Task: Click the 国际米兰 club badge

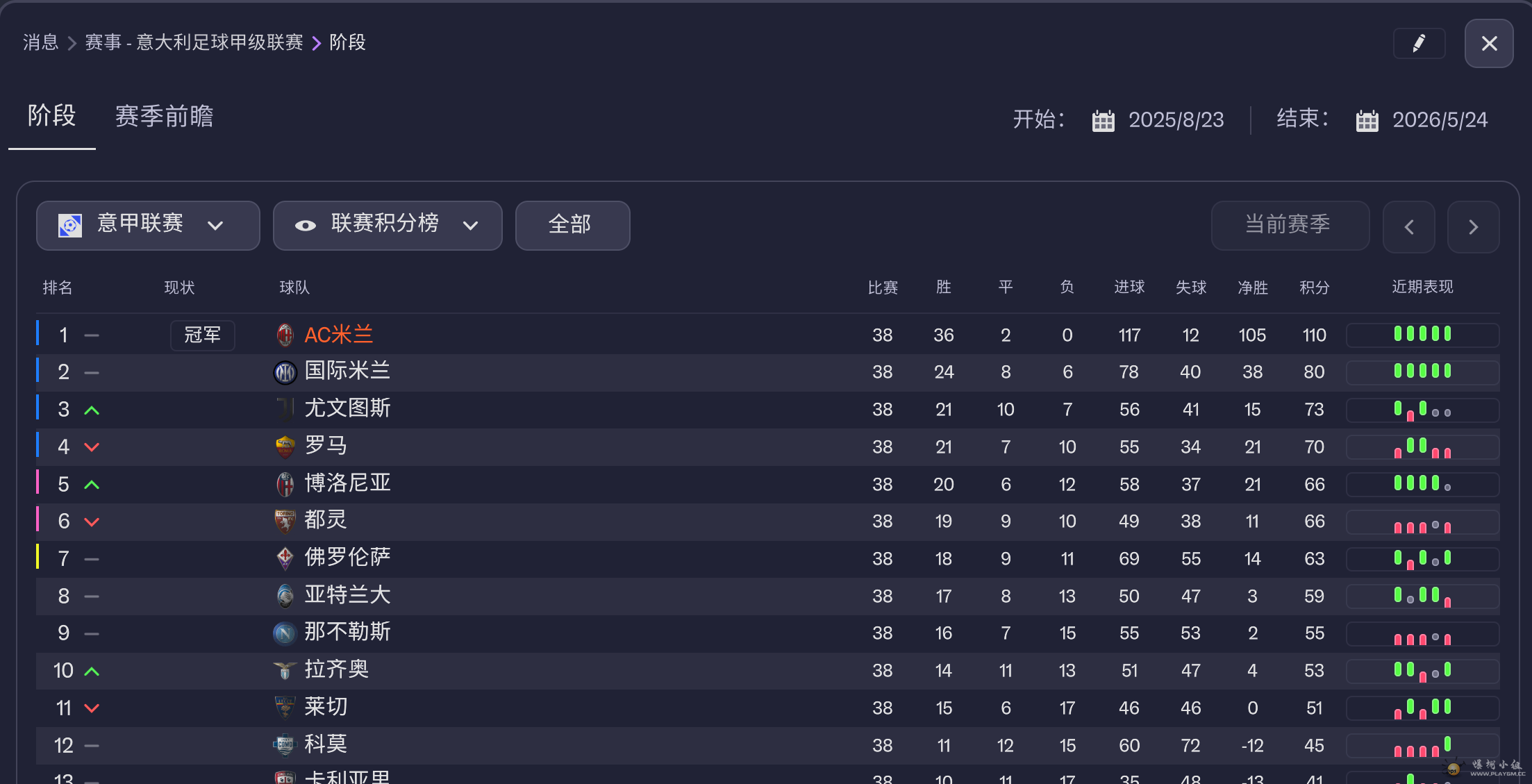Action: pos(285,373)
